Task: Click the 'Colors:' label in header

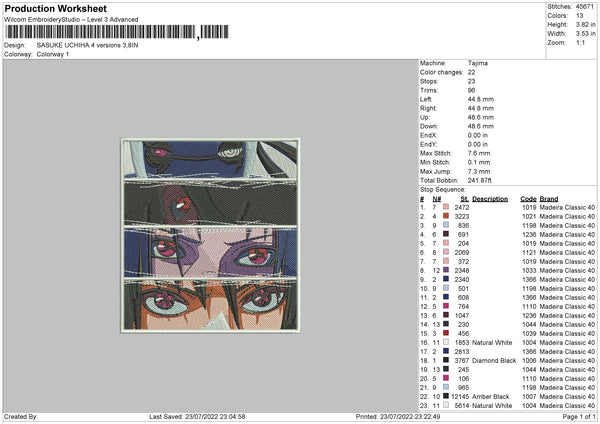Action: coord(558,16)
